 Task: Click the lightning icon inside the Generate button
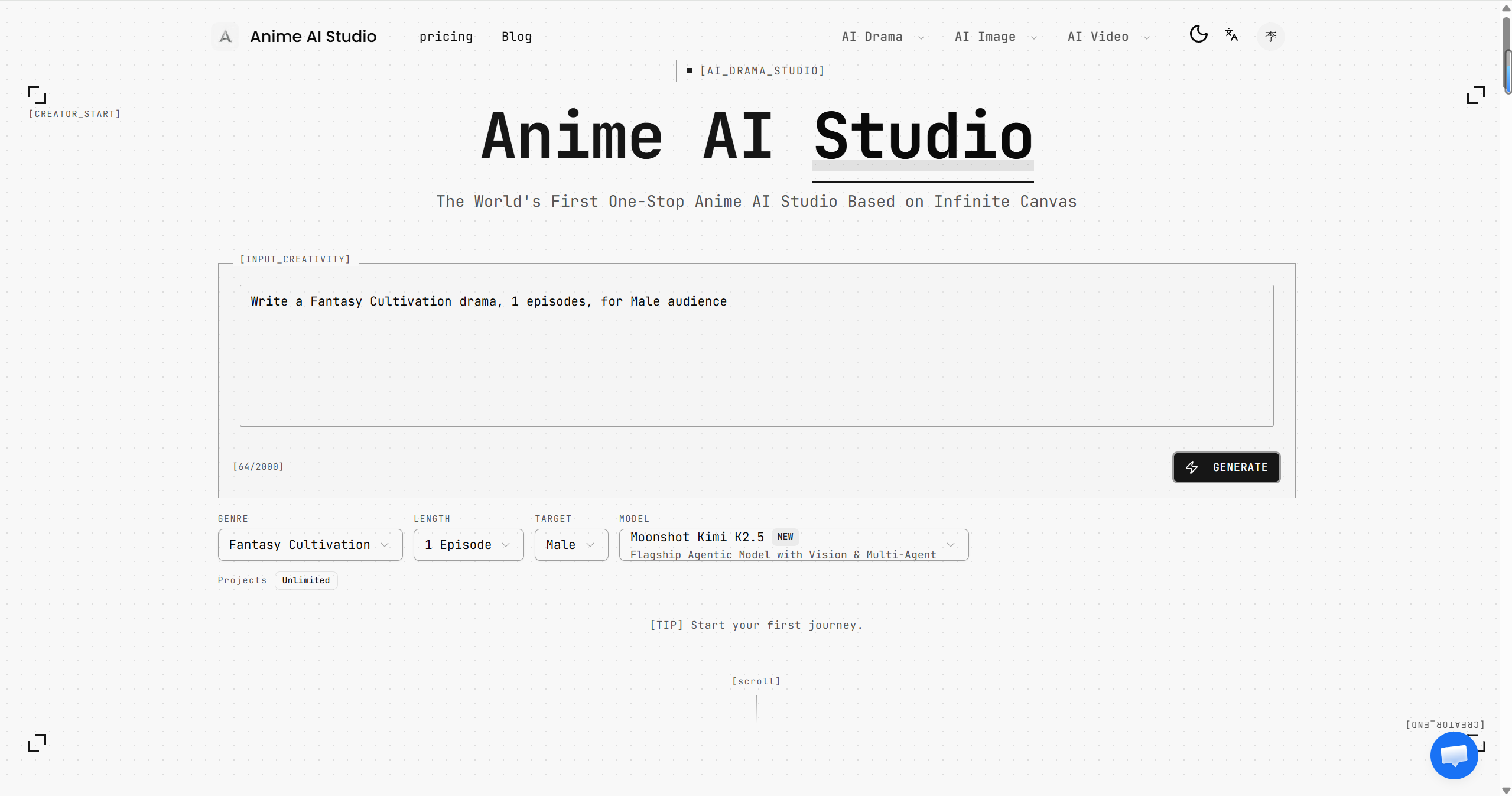(x=1192, y=467)
